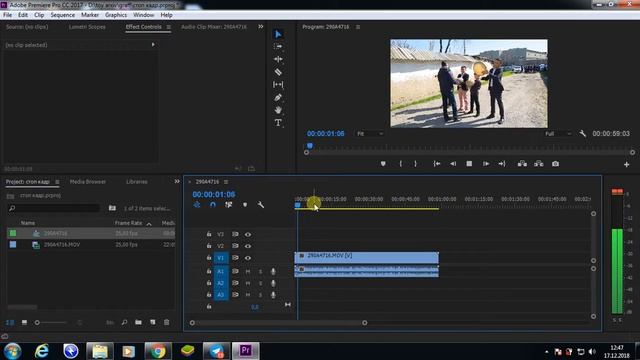This screenshot has height=360, width=640.
Task: Solo audio track A2
Action: [260, 283]
